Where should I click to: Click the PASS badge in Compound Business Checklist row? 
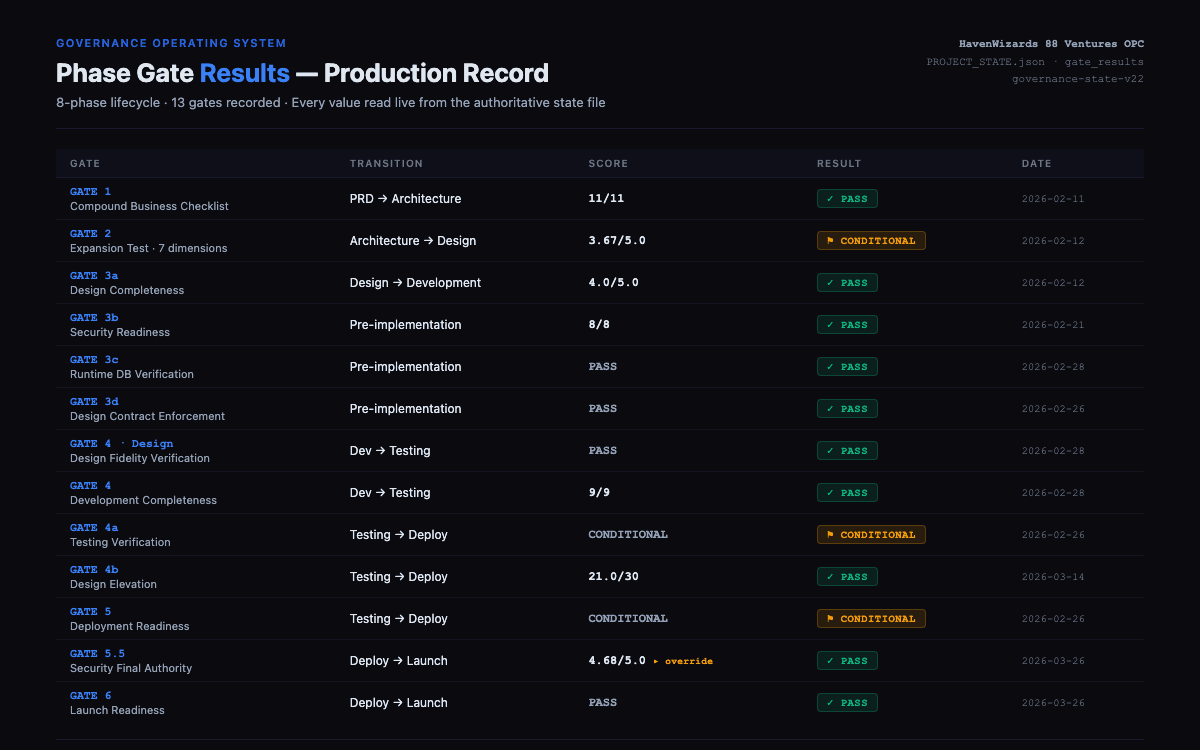coord(847,199)
